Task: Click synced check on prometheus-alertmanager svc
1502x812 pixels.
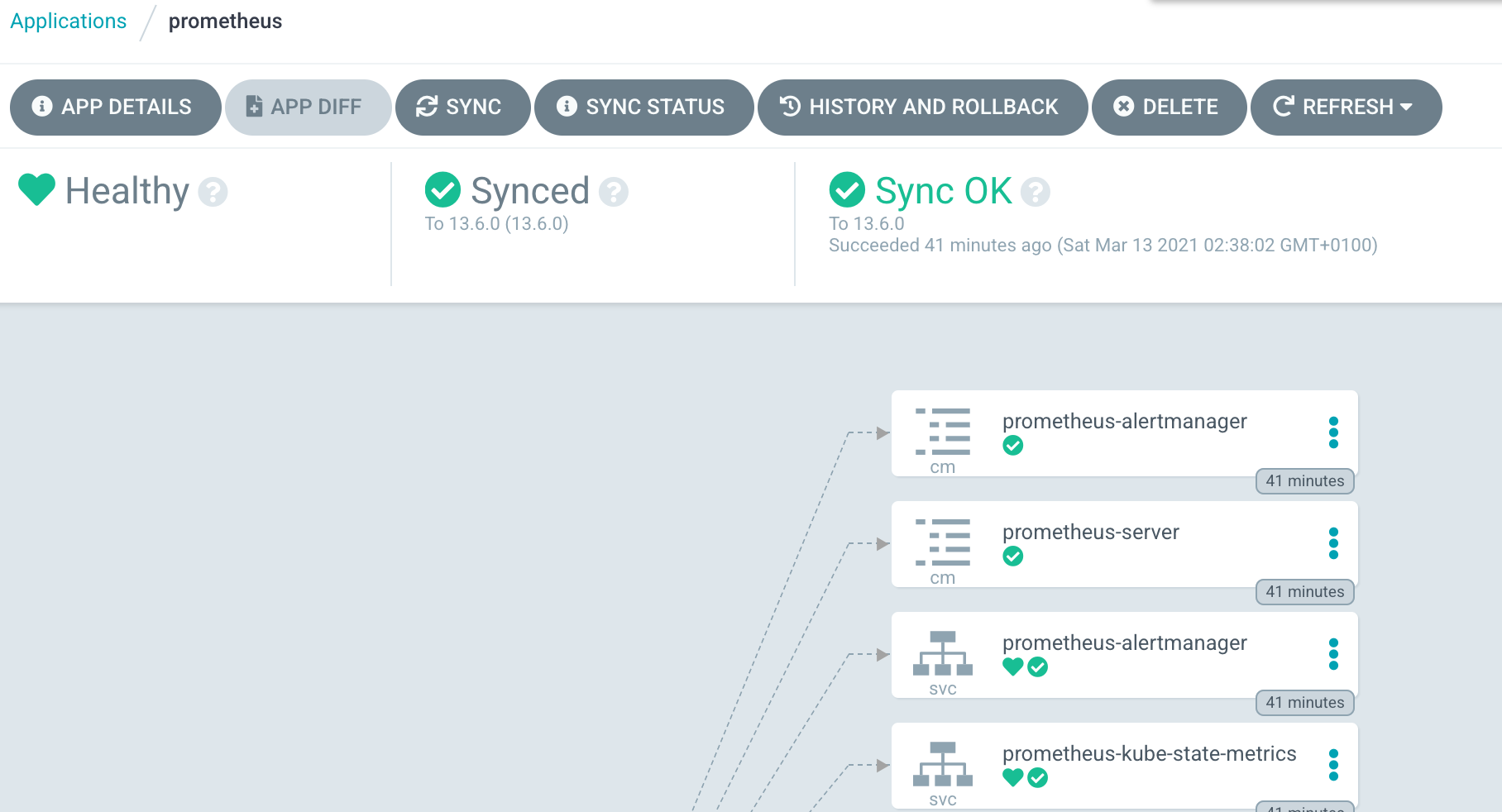Action: click(x=1038, y=667)
